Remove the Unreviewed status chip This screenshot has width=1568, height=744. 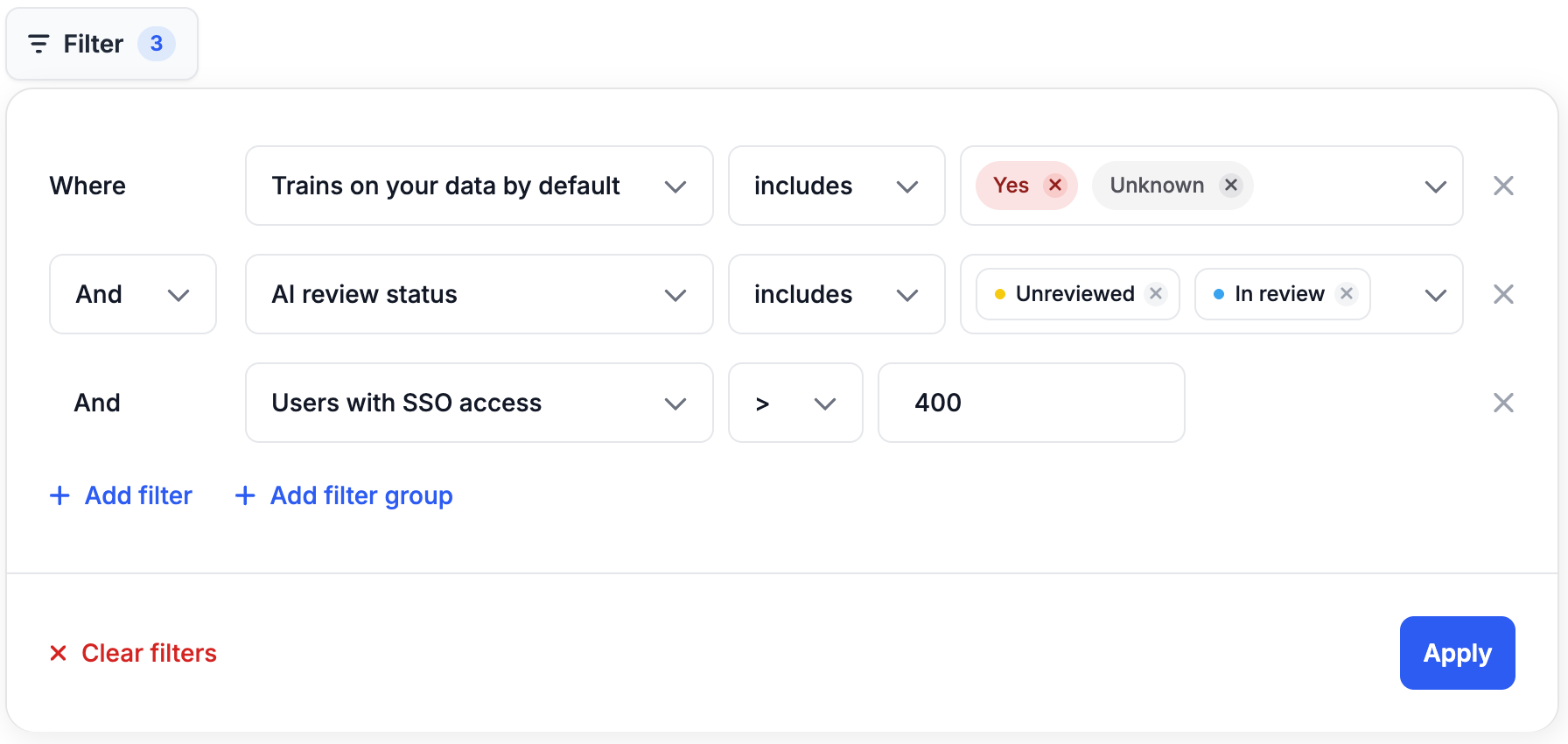coord(1156,294)
